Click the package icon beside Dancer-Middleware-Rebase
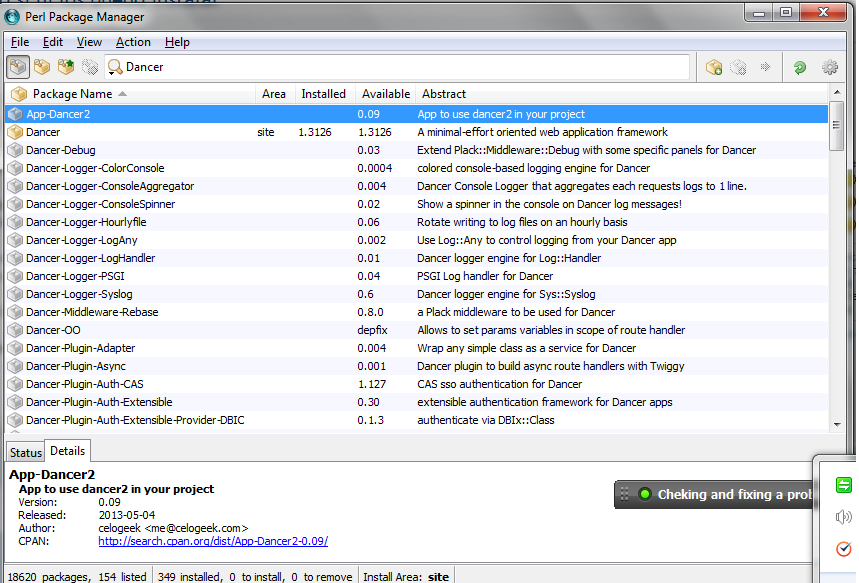Viewport: 859px width, 583px height. (15, 312)
